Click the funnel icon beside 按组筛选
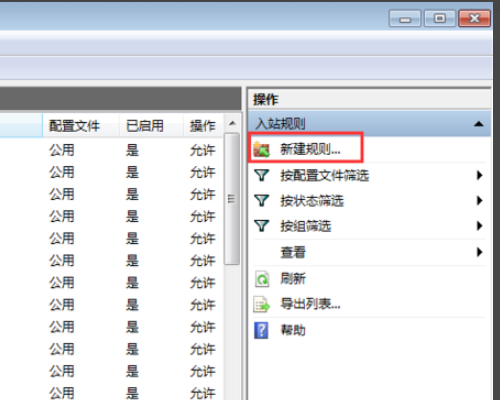This screenshot has height=400, width=500. pyautogui.click(x=261, y=226)
